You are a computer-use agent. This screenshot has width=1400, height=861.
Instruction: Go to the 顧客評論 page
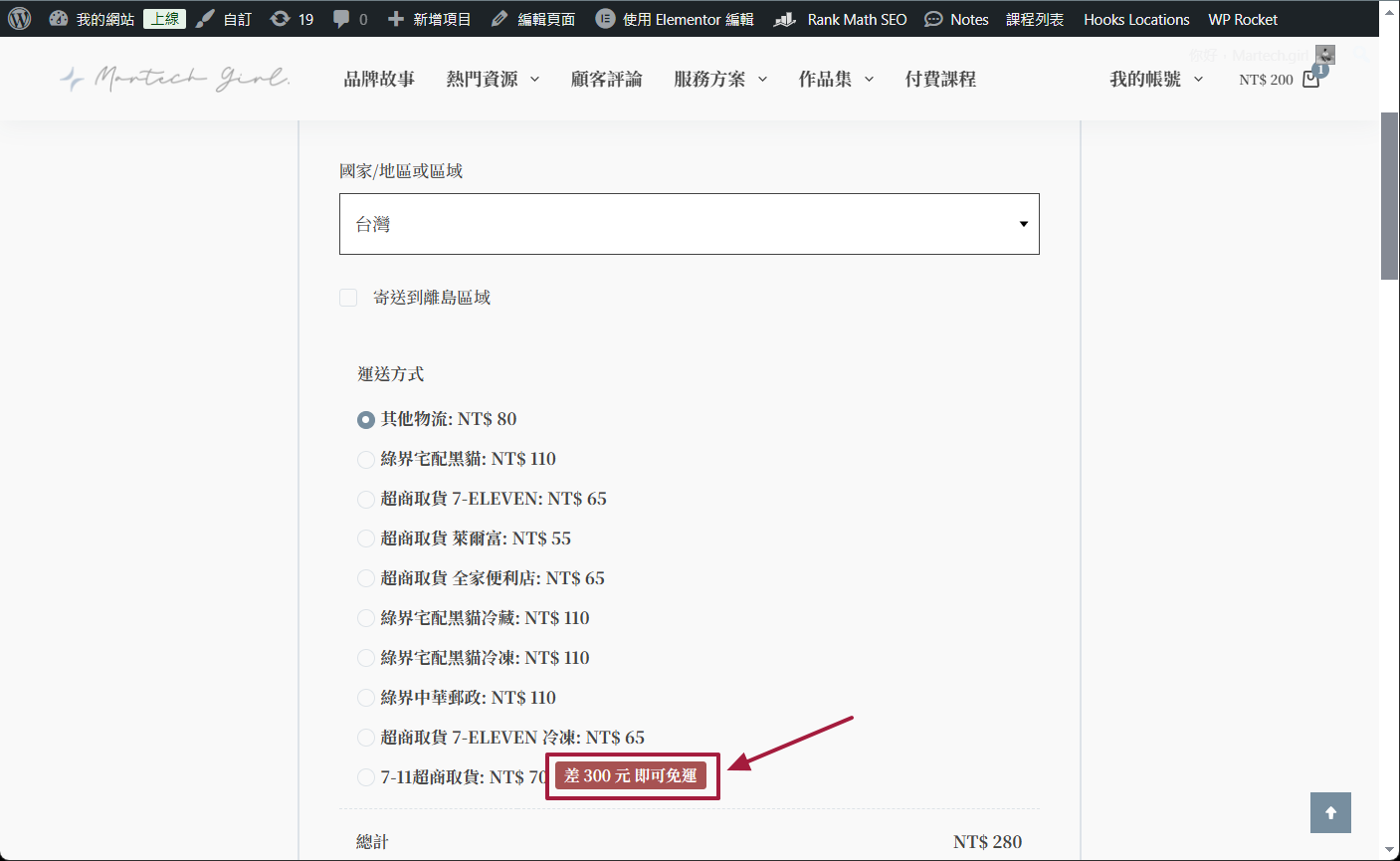tap(606, 80)
